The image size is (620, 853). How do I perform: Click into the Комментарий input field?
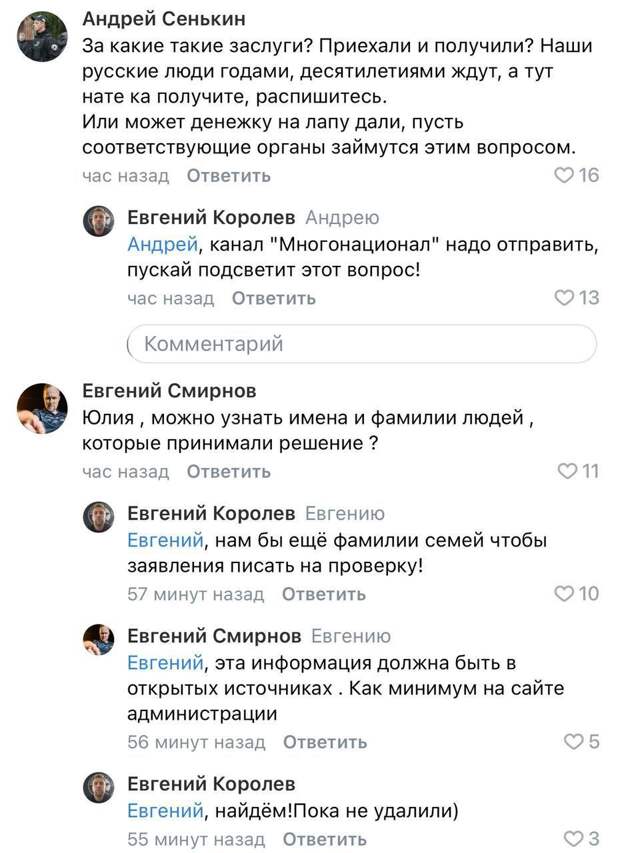coord(364,344)
